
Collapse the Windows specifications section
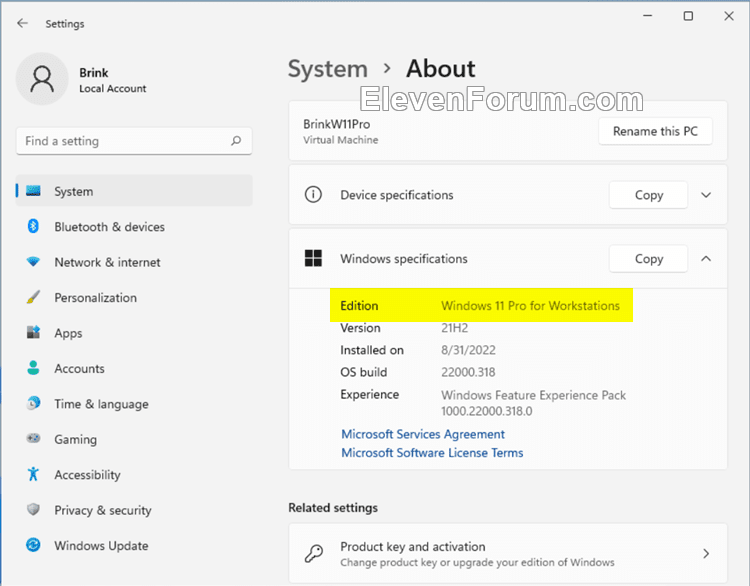pyautogui.click(x=706, y=258)
